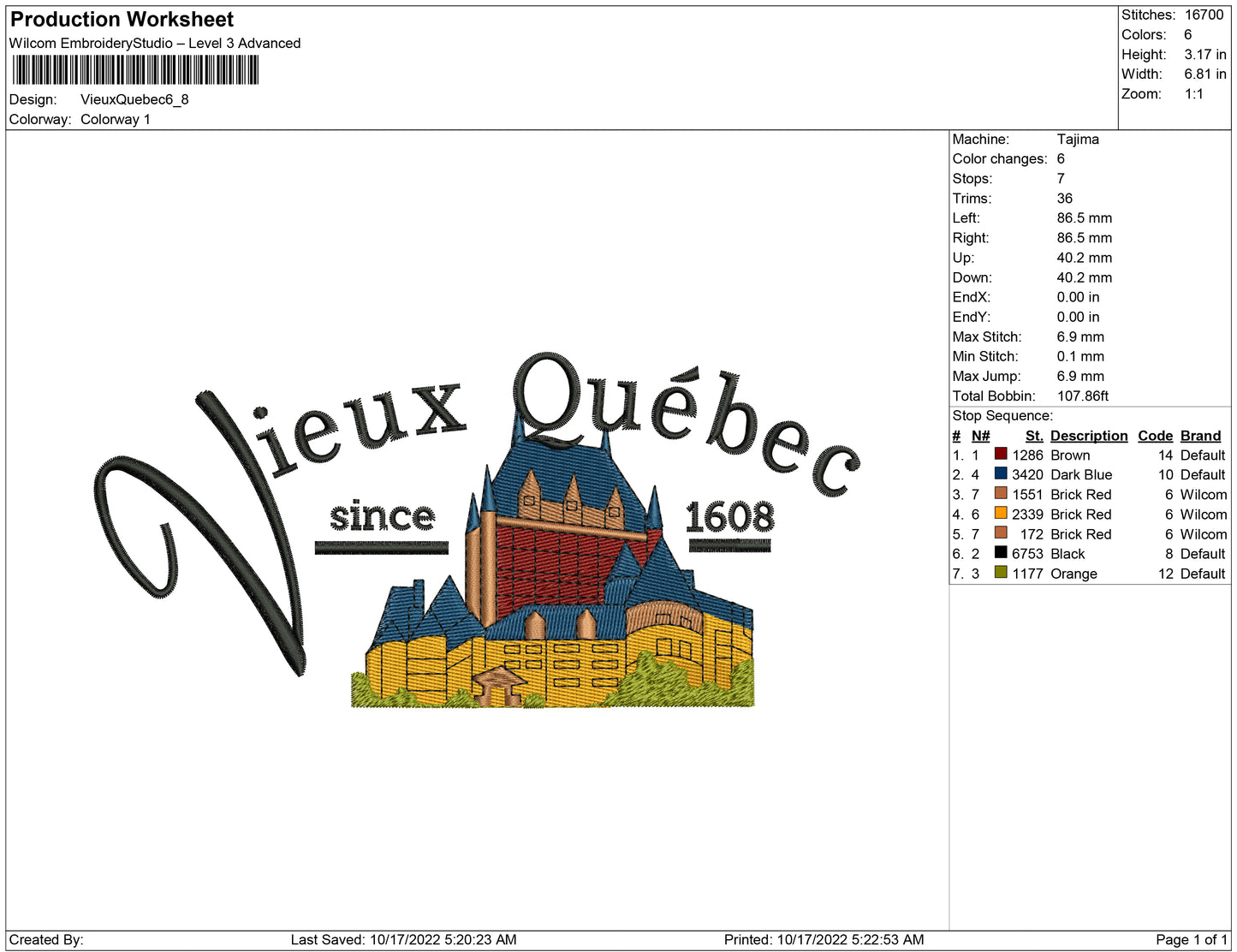
Task: Click the Left value "86.5 mm"
Action: point(1085,217)
